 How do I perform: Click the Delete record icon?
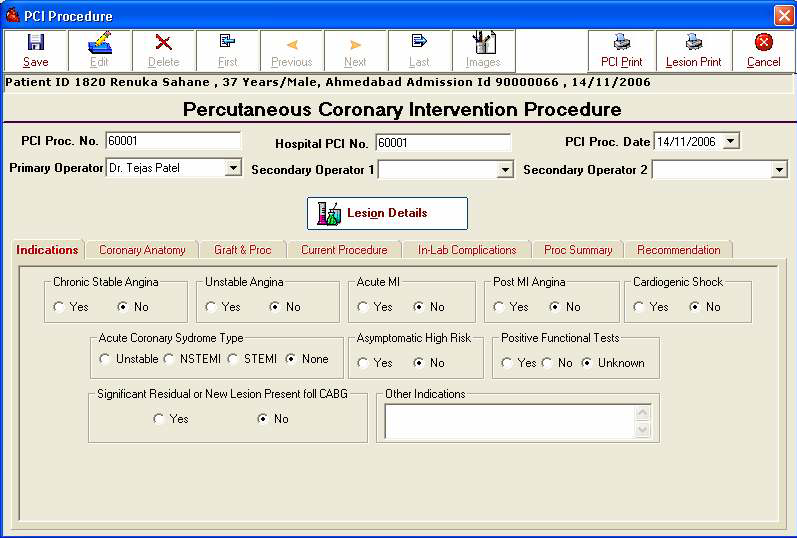click(164, 43)
